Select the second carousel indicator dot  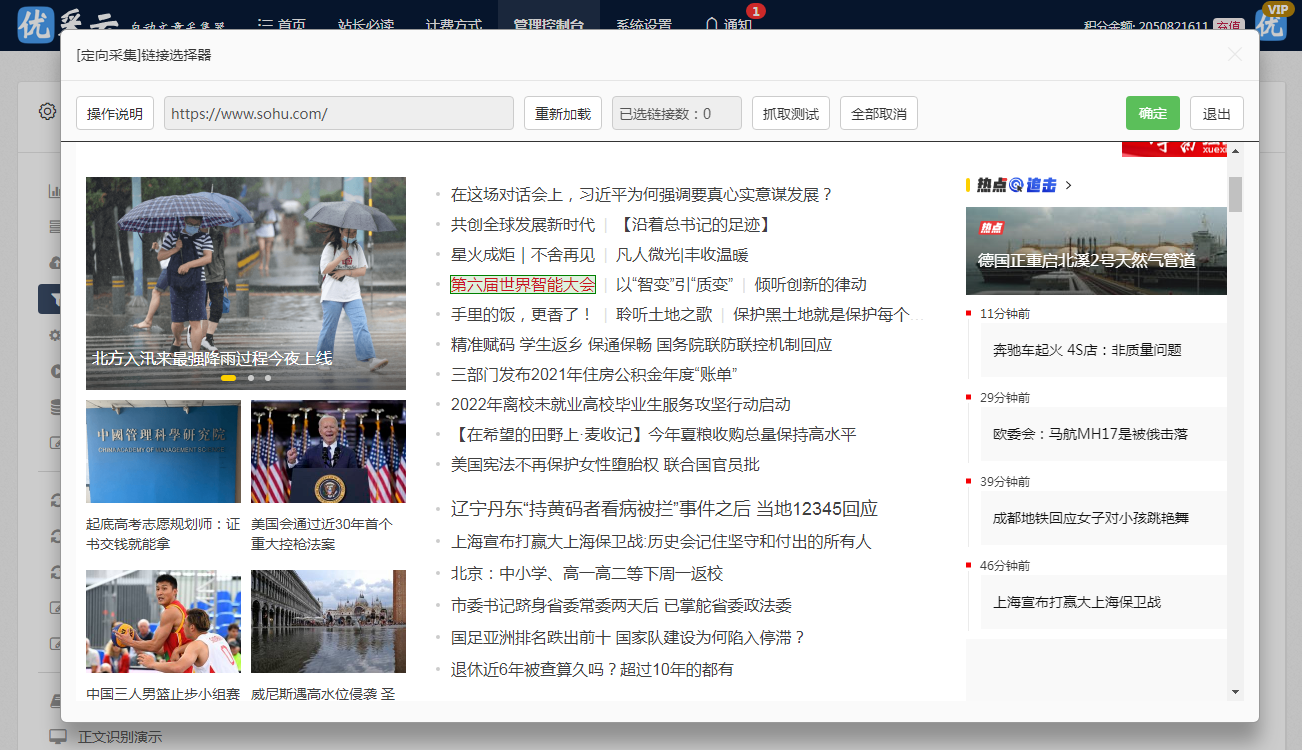pyautogui.click(x=250, y=379)
